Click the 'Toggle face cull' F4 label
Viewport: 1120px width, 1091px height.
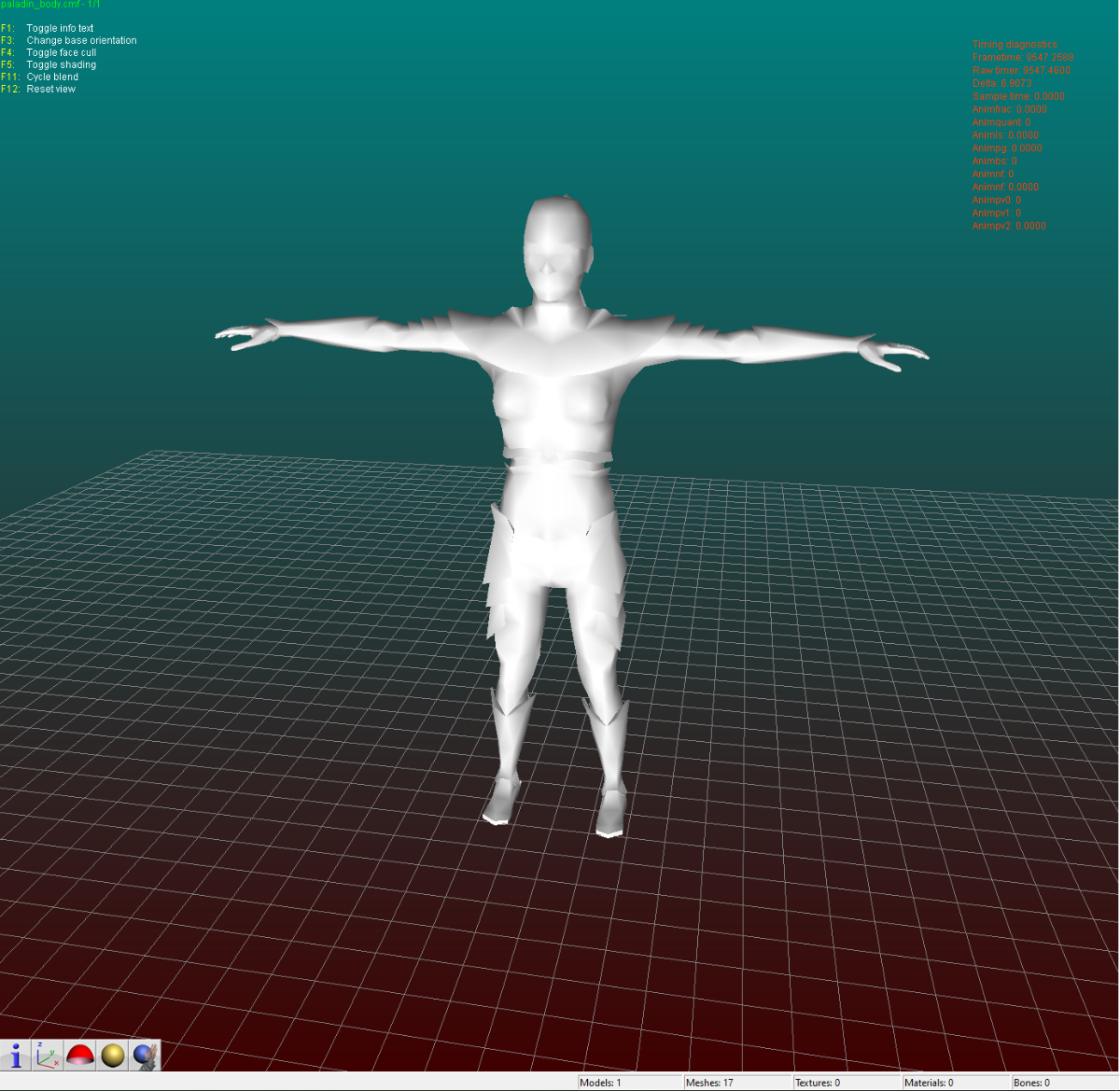[61, 52]
